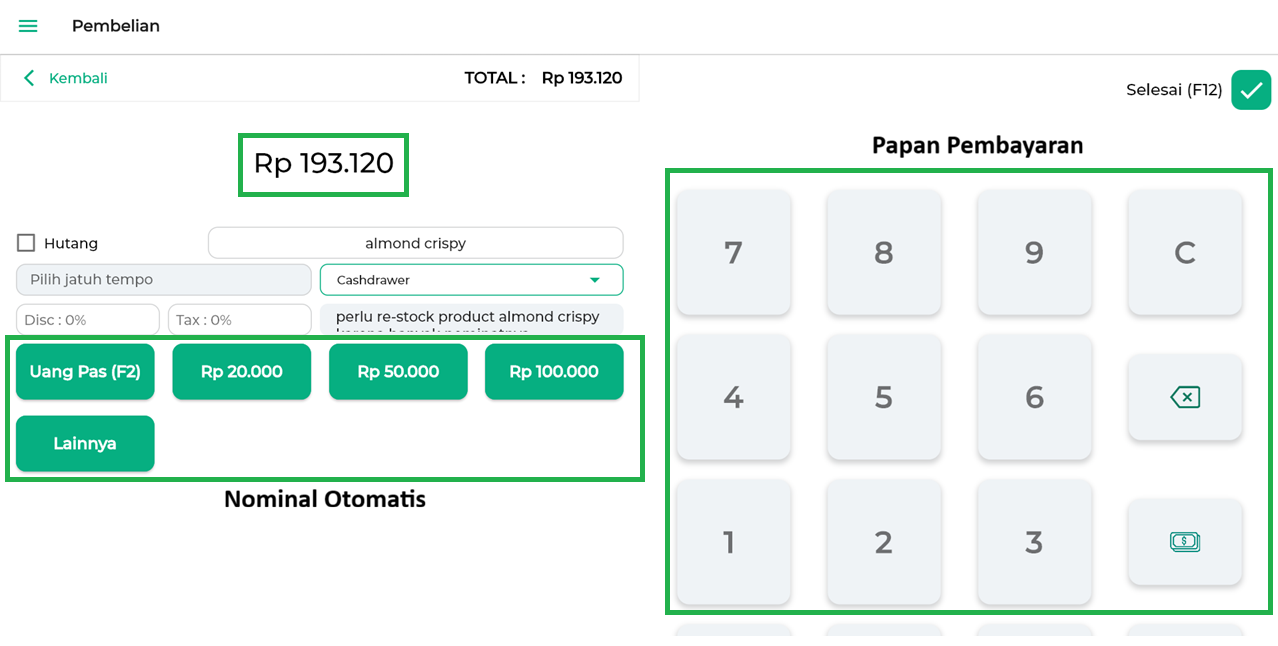This screenshot has height=646, width=1278.
Task: Click the Tax percentage input field
Action: pos(240,320)
